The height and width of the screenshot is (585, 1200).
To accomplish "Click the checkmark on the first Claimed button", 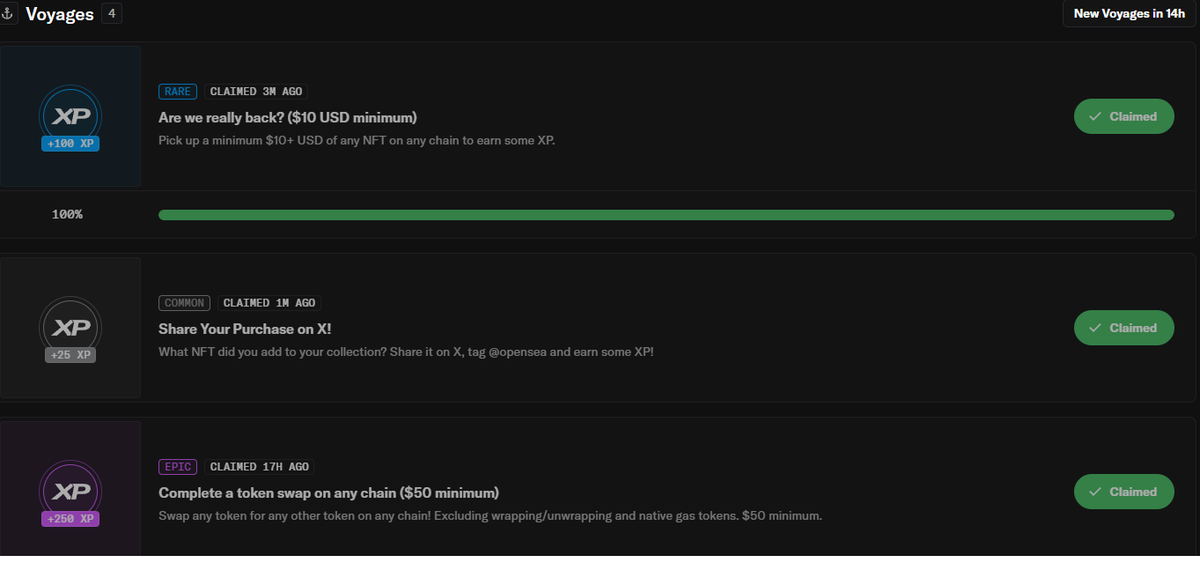I will tap(1096, 117).
